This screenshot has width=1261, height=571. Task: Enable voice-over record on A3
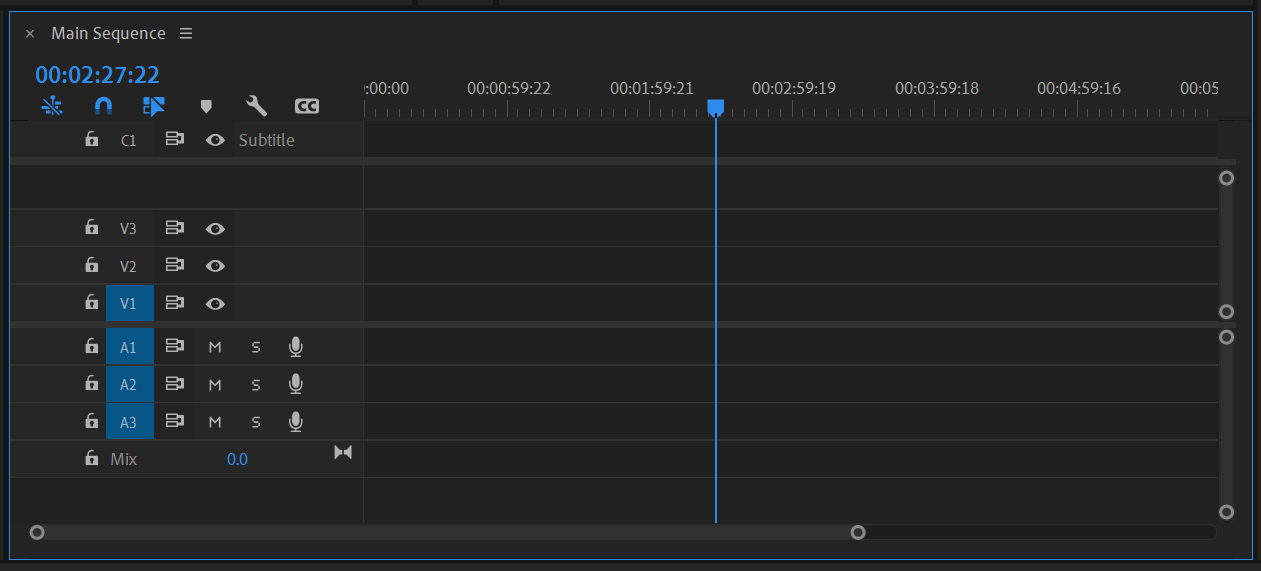pyautogui.click(x=295, y=421)
